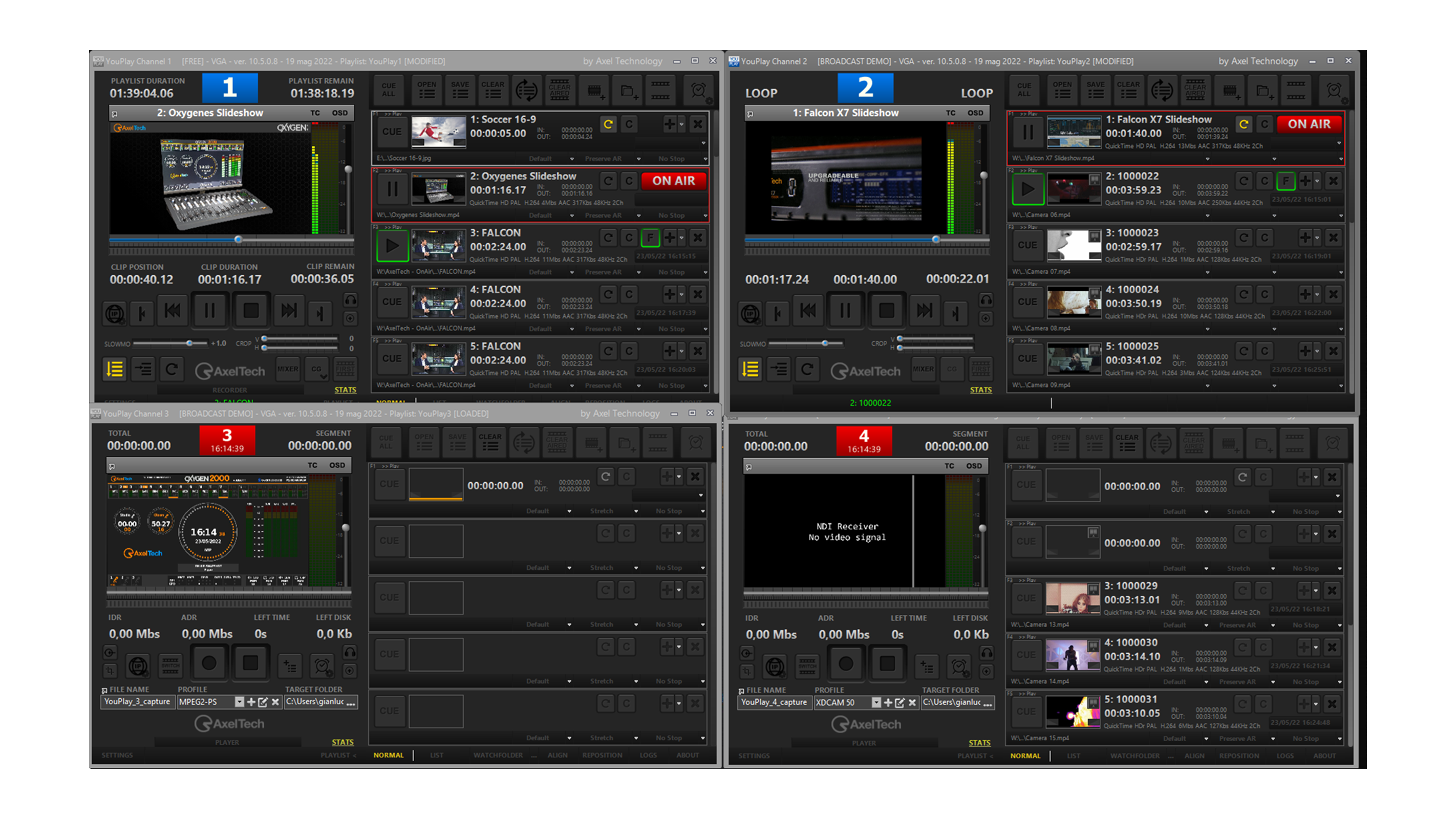The width and height of the screenshot is (1456, 819).
Task: Click CUE ALL button in Channel 1
Action: click(x=389, y=90)
